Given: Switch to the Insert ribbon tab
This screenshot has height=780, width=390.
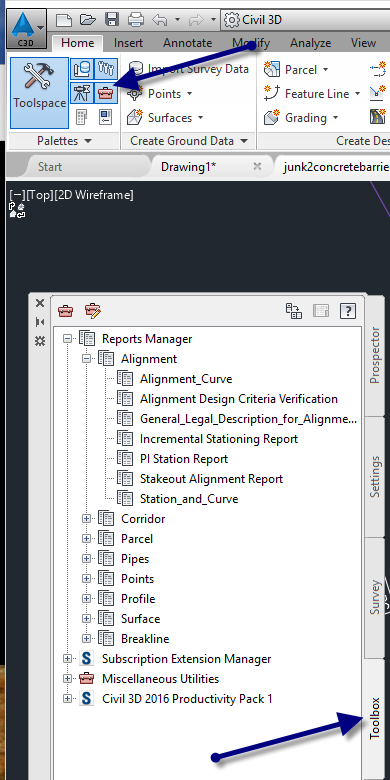Looking at the screenshot, I should pyautogui.click(x=128, y=43).
